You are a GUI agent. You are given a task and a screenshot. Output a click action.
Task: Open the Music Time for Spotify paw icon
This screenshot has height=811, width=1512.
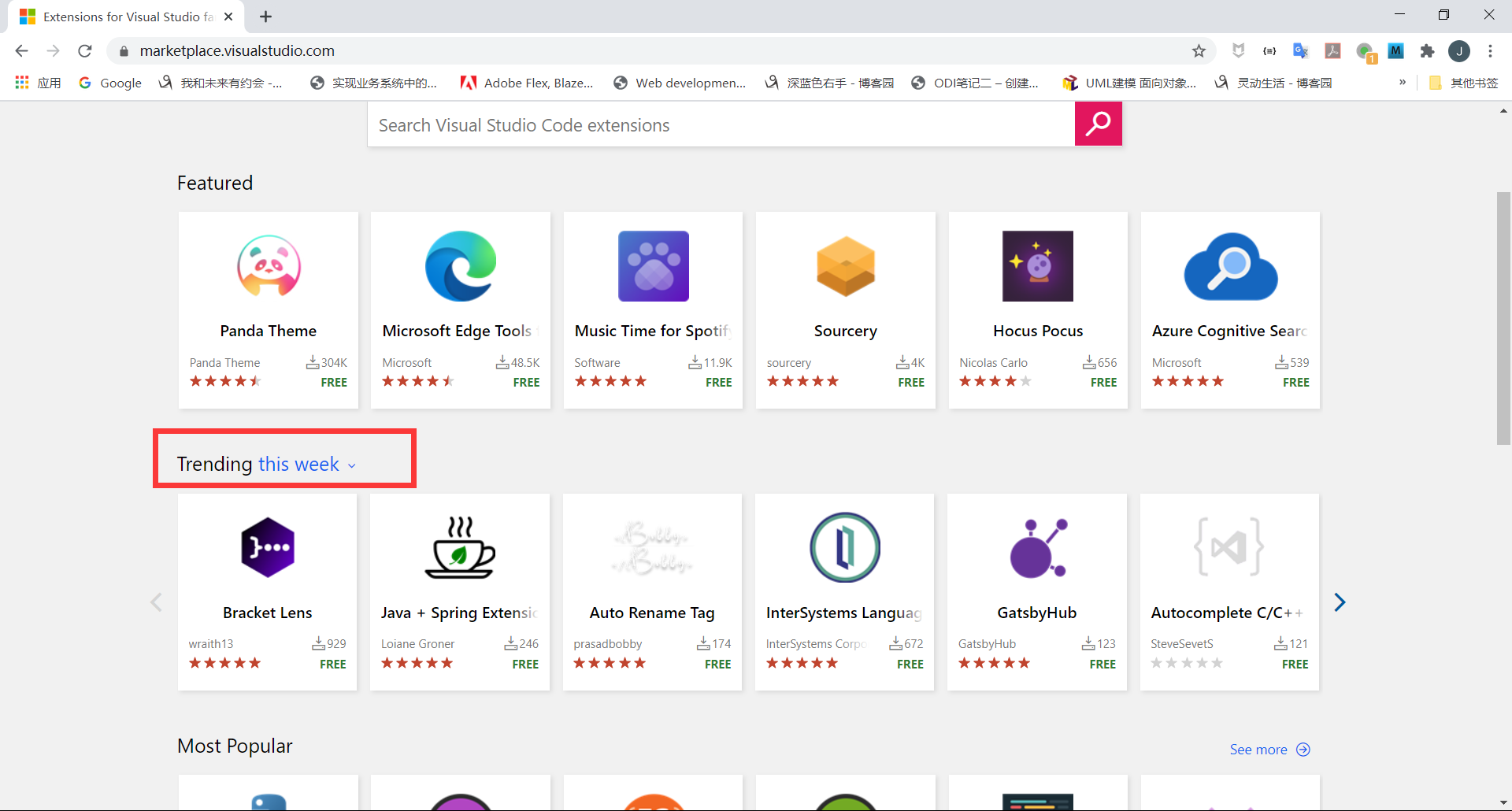click(654, 265)
